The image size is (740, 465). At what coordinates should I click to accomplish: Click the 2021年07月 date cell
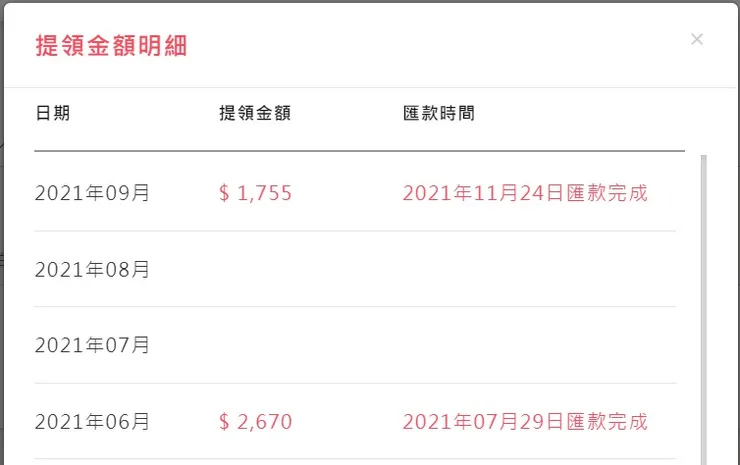(92, 345)
